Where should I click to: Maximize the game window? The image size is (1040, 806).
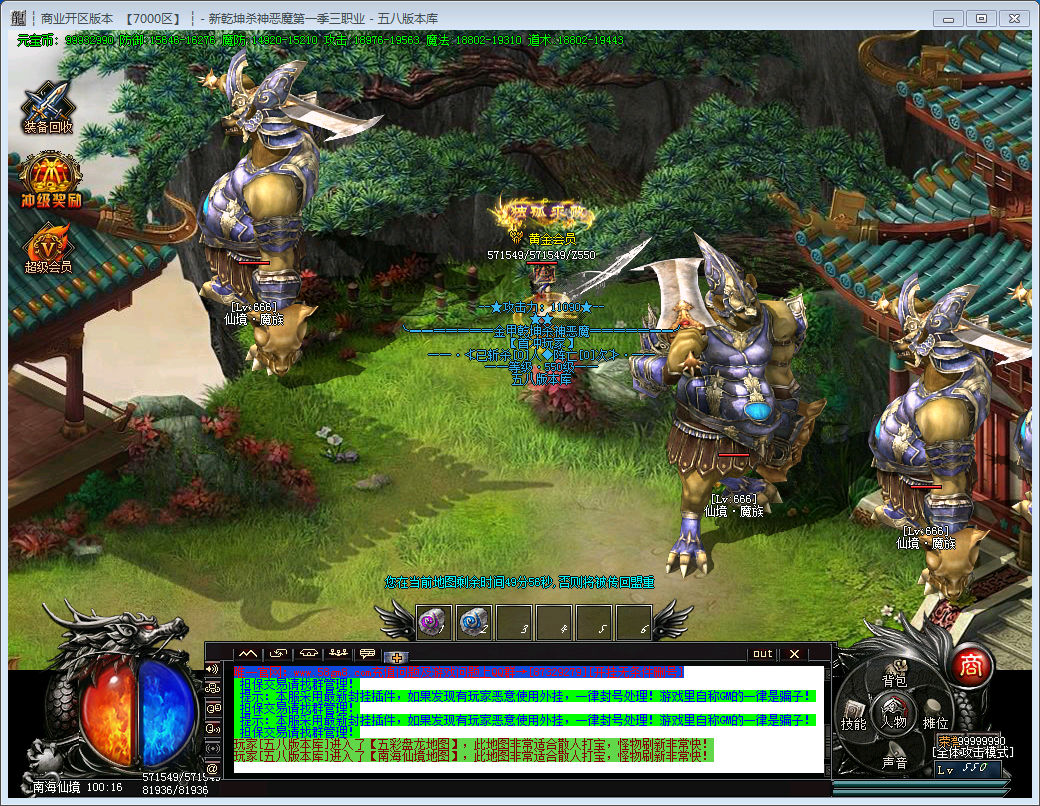coord(981,19)
